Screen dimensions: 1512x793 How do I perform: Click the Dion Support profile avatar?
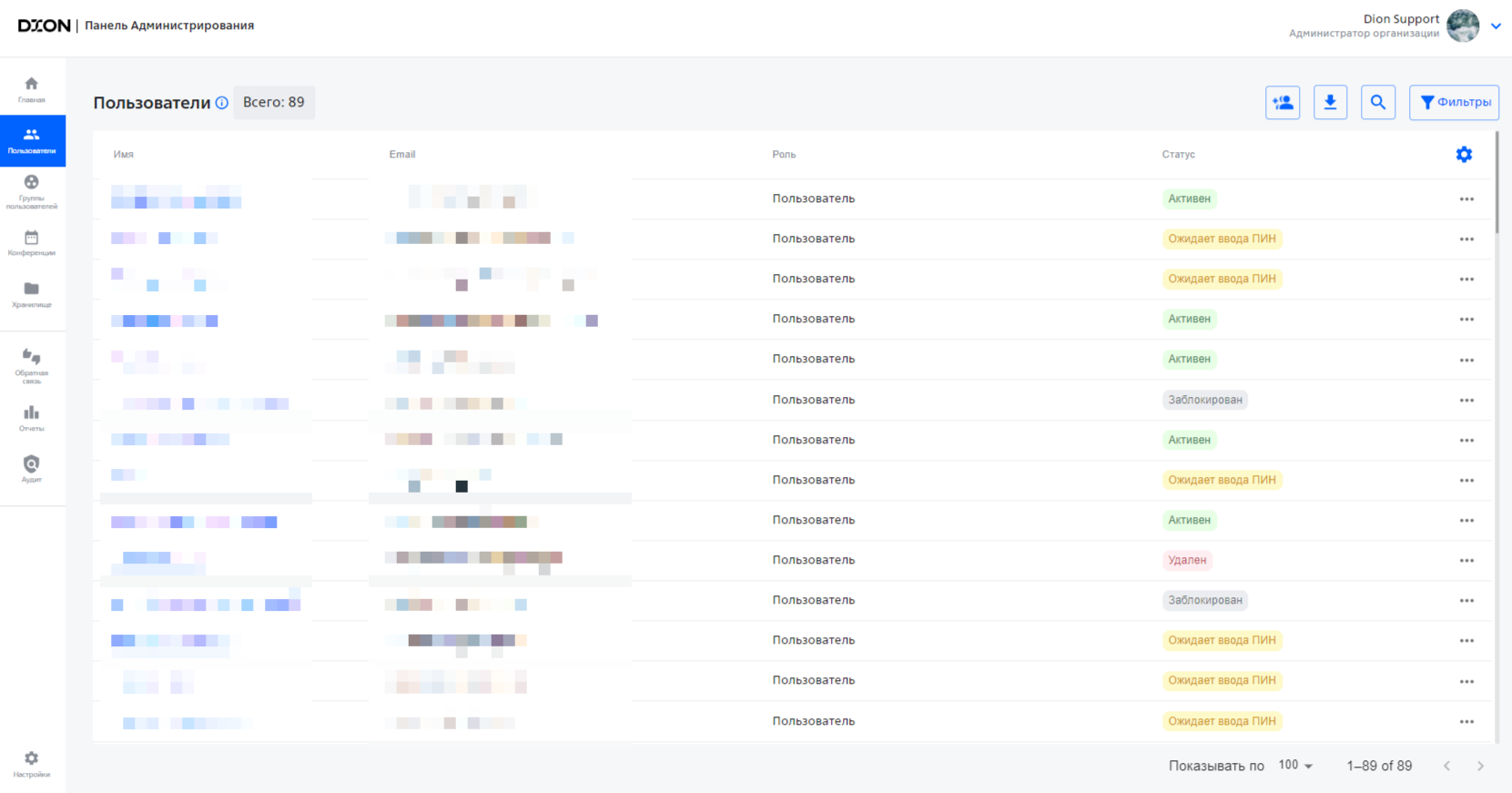click(1463, 26)
